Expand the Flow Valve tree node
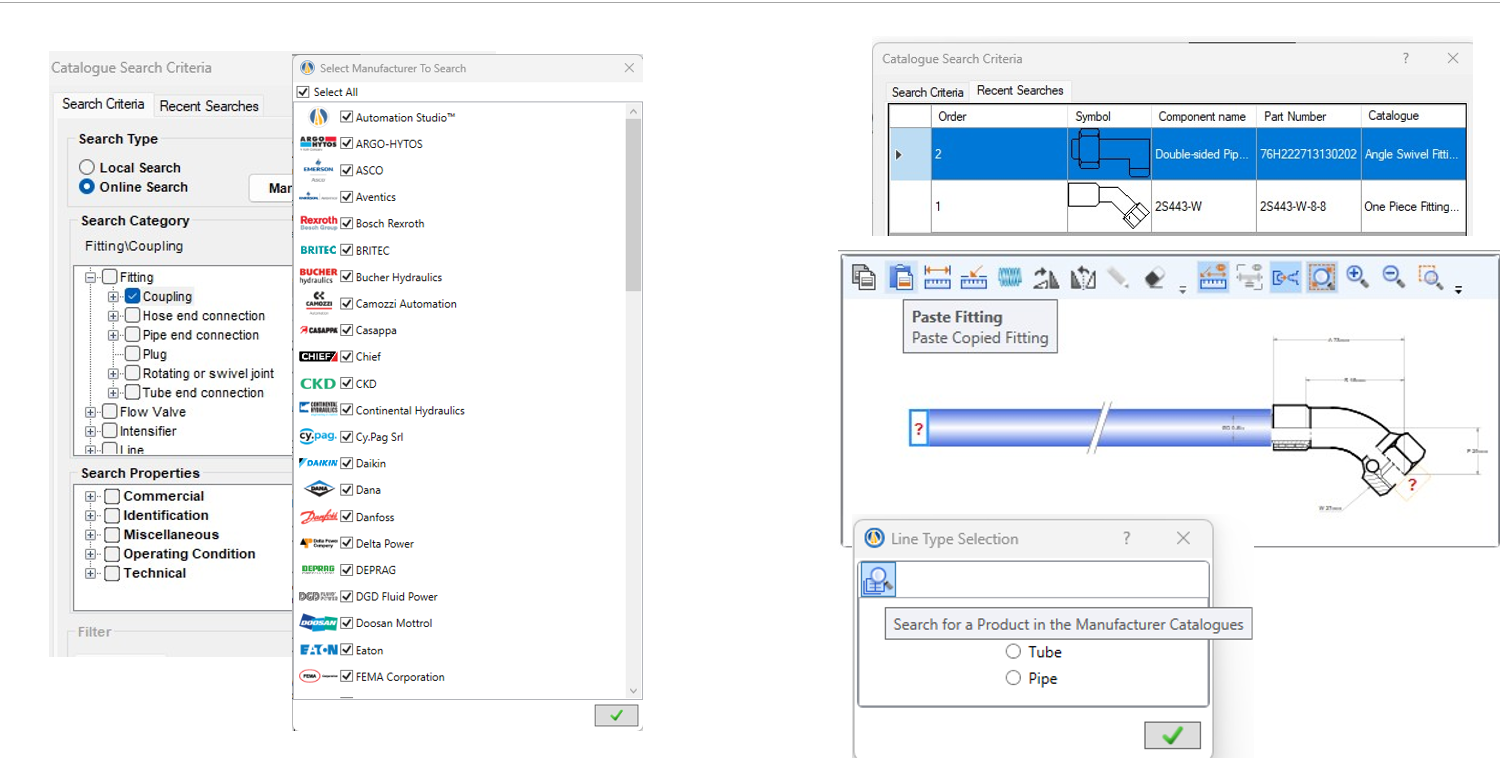The image size is (1500, 763). click(91, 412)
